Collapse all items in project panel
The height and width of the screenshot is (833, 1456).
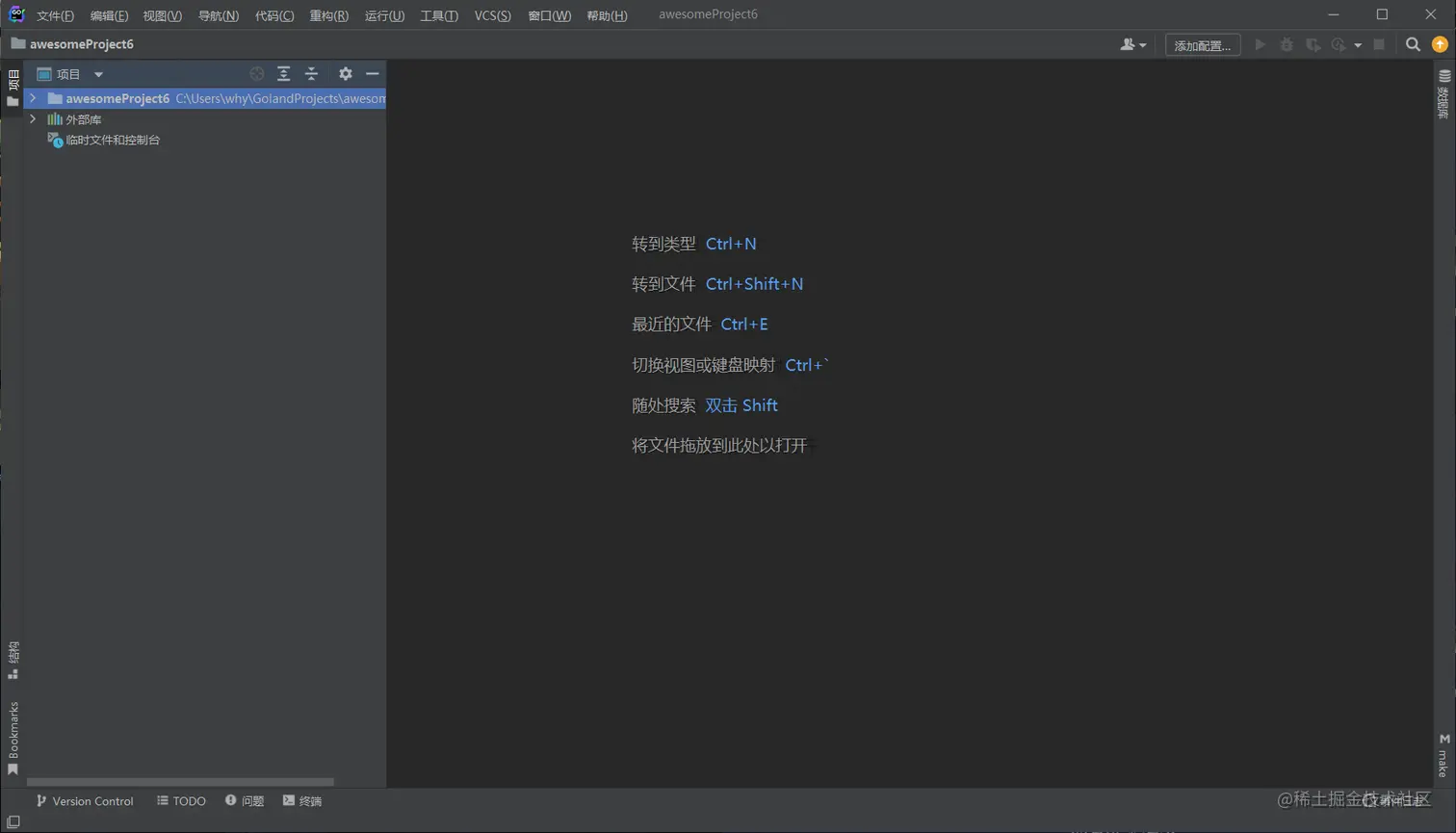pos(311,74)
